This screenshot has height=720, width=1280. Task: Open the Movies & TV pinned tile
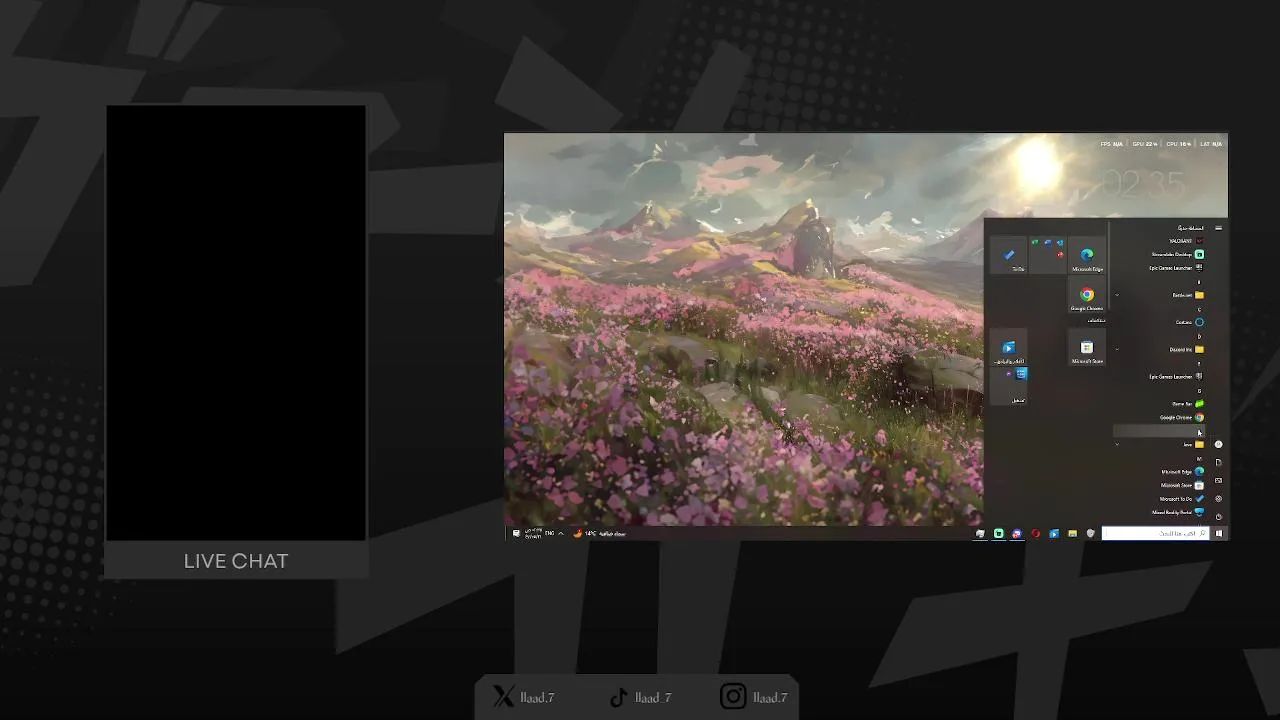pos(1009,347)
